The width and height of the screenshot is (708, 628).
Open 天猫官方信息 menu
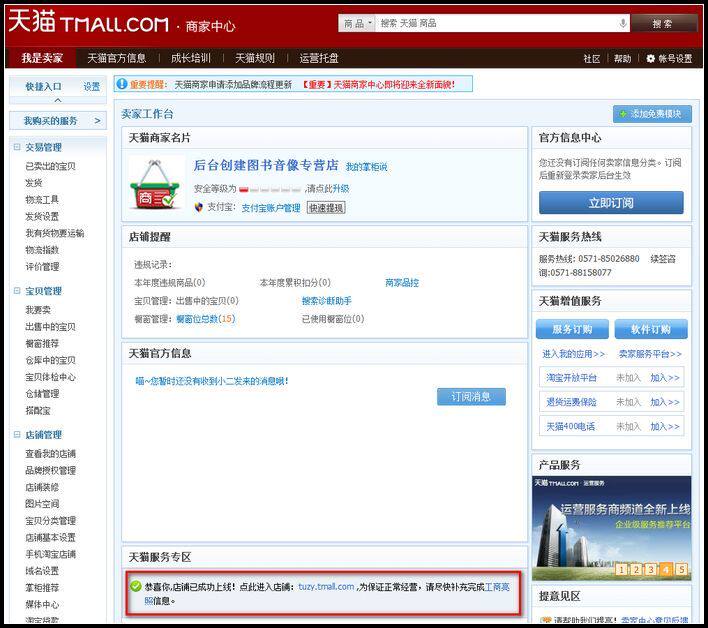(x=116, y=58)
